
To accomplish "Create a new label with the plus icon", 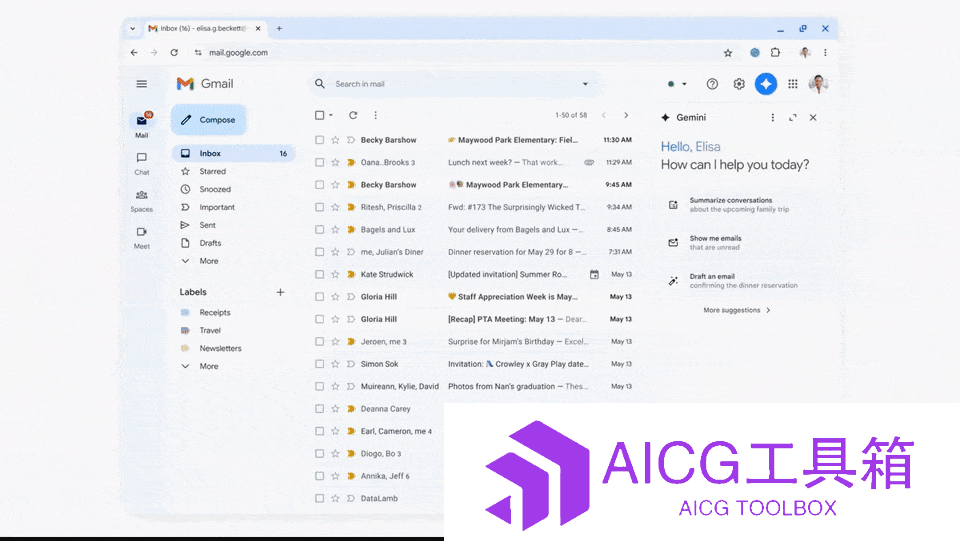I will (x=280, y=292).
